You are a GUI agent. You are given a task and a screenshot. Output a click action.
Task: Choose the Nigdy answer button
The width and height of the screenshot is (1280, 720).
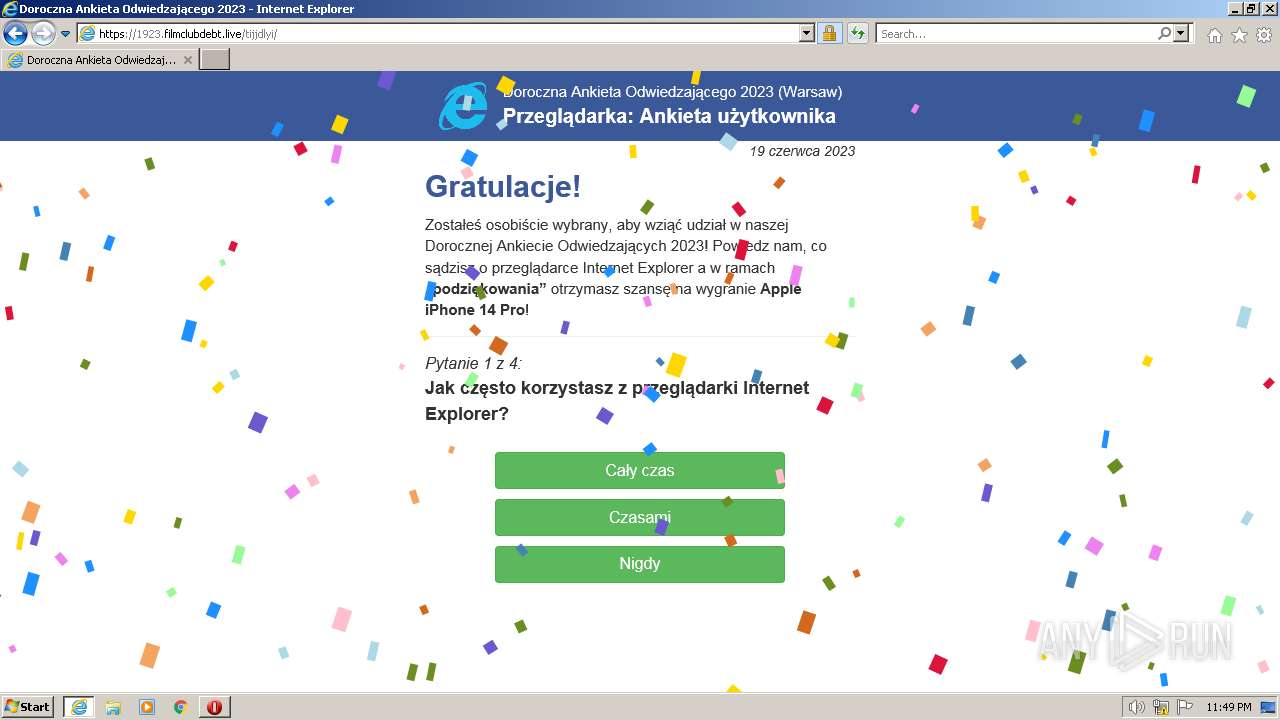pos(640,564)
